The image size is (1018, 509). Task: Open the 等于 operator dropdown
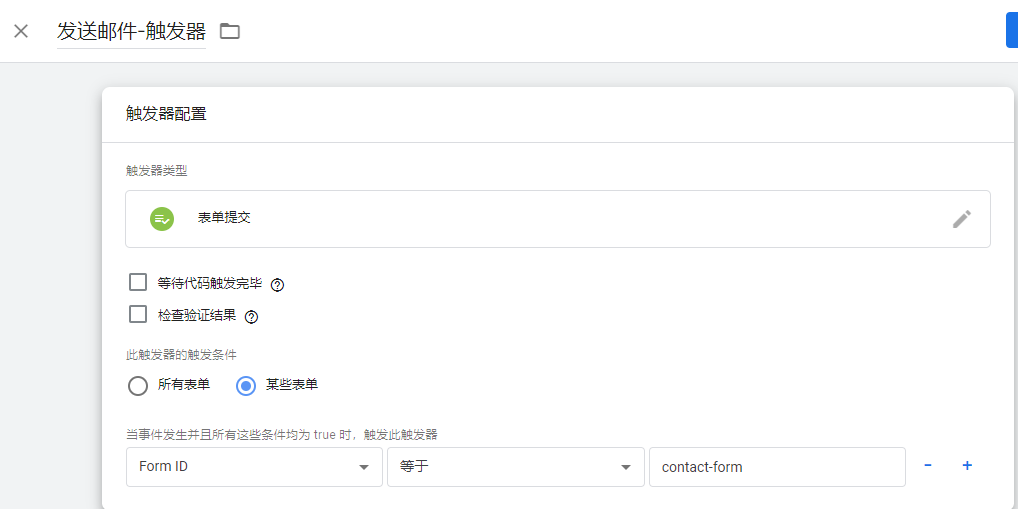[516, 467]
